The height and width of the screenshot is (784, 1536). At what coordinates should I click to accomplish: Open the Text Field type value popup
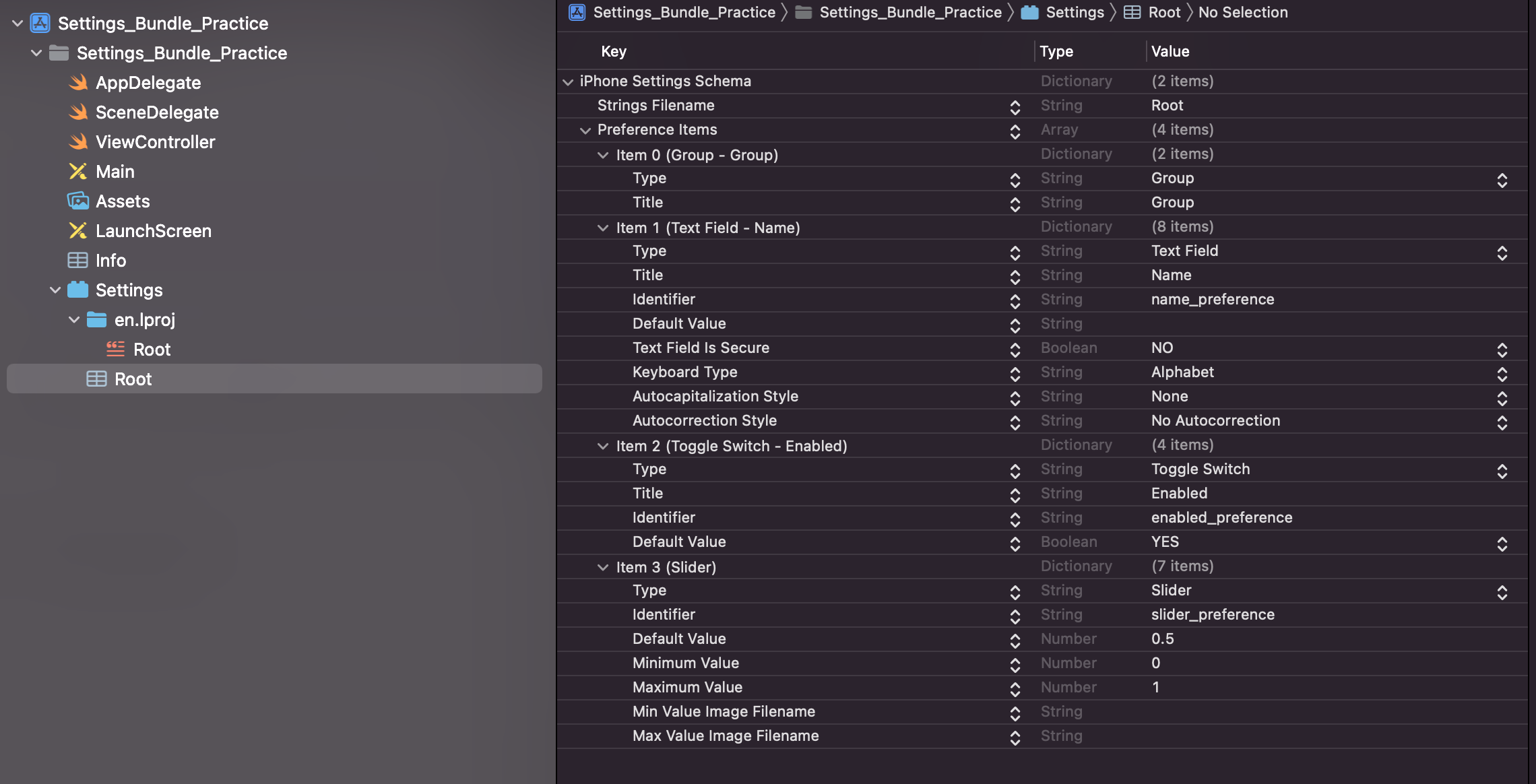[x=1502, y=253]
